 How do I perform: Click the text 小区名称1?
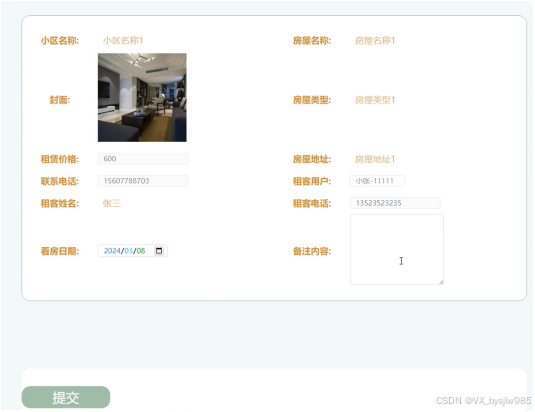(123, 41)
